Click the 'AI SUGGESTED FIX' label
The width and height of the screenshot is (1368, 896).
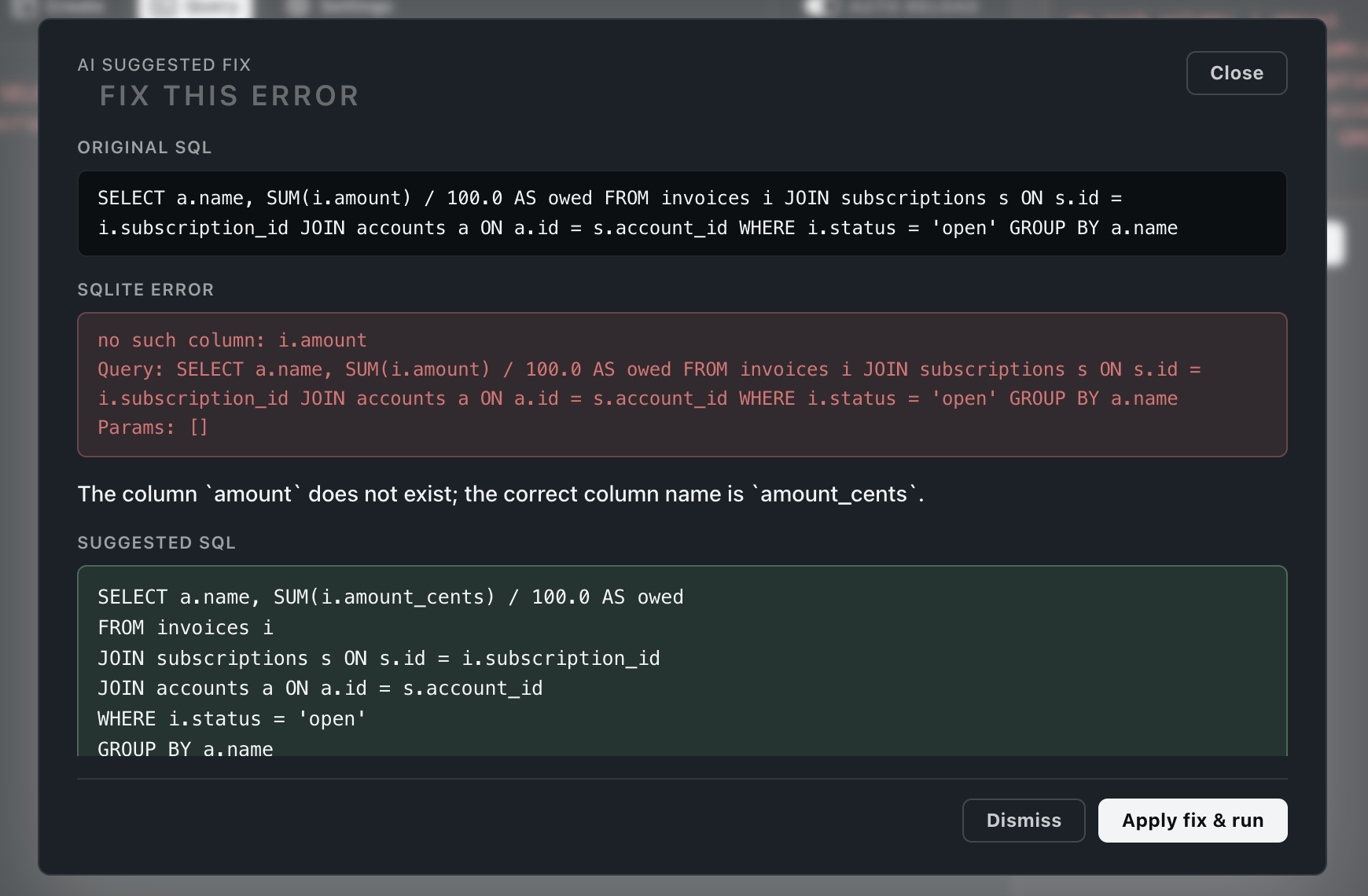click(x=164, y=65)
